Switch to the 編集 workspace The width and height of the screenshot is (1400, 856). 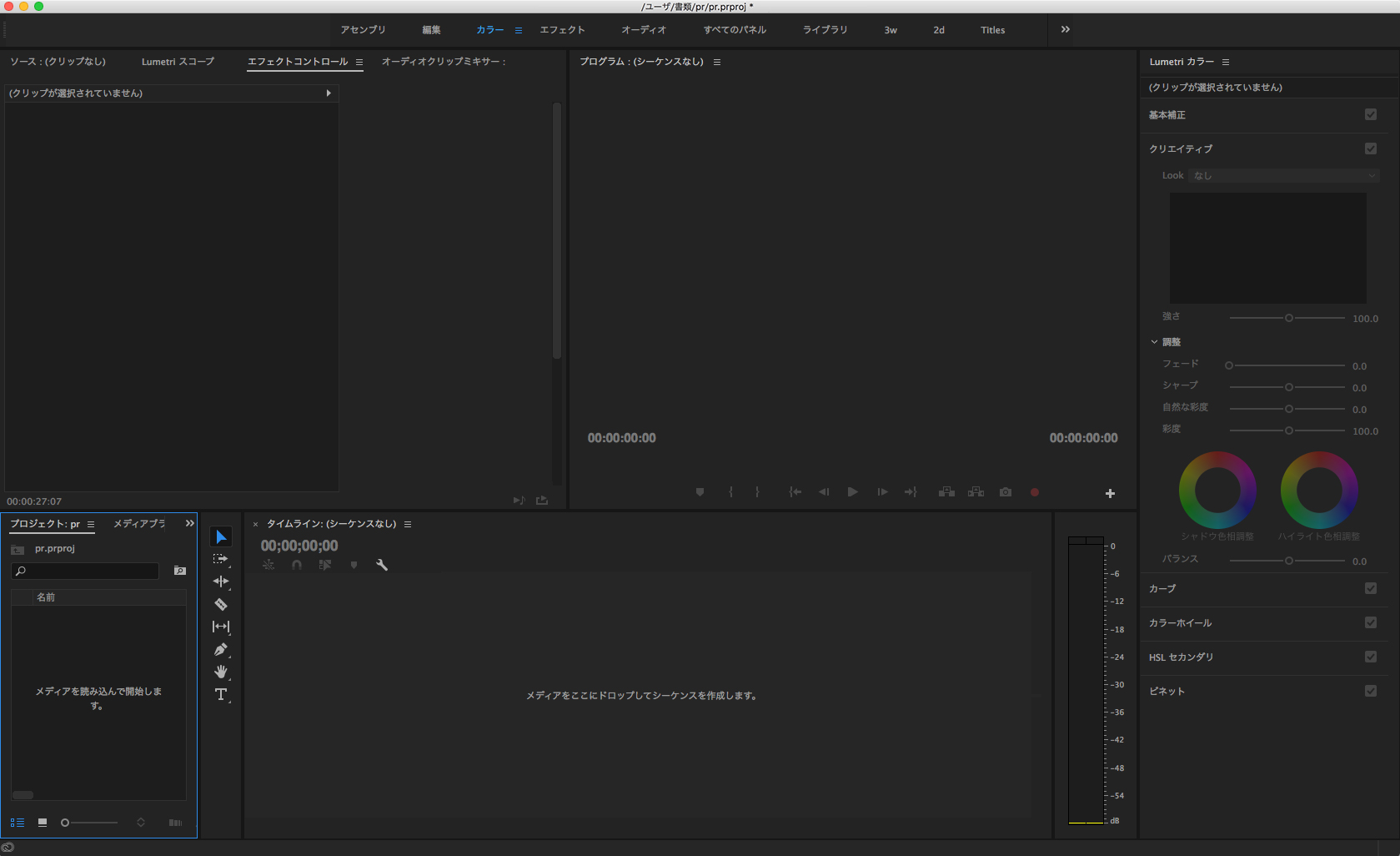(431, 30)
